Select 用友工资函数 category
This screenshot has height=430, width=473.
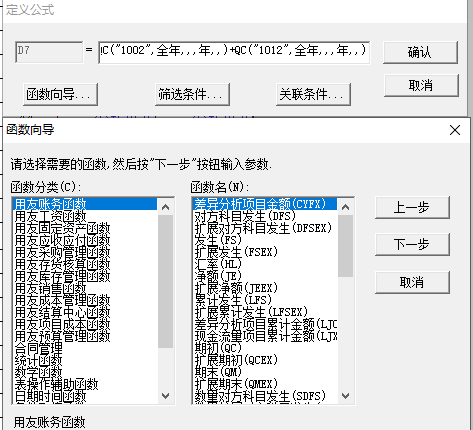pyautogui.click(x=51, y=216)
